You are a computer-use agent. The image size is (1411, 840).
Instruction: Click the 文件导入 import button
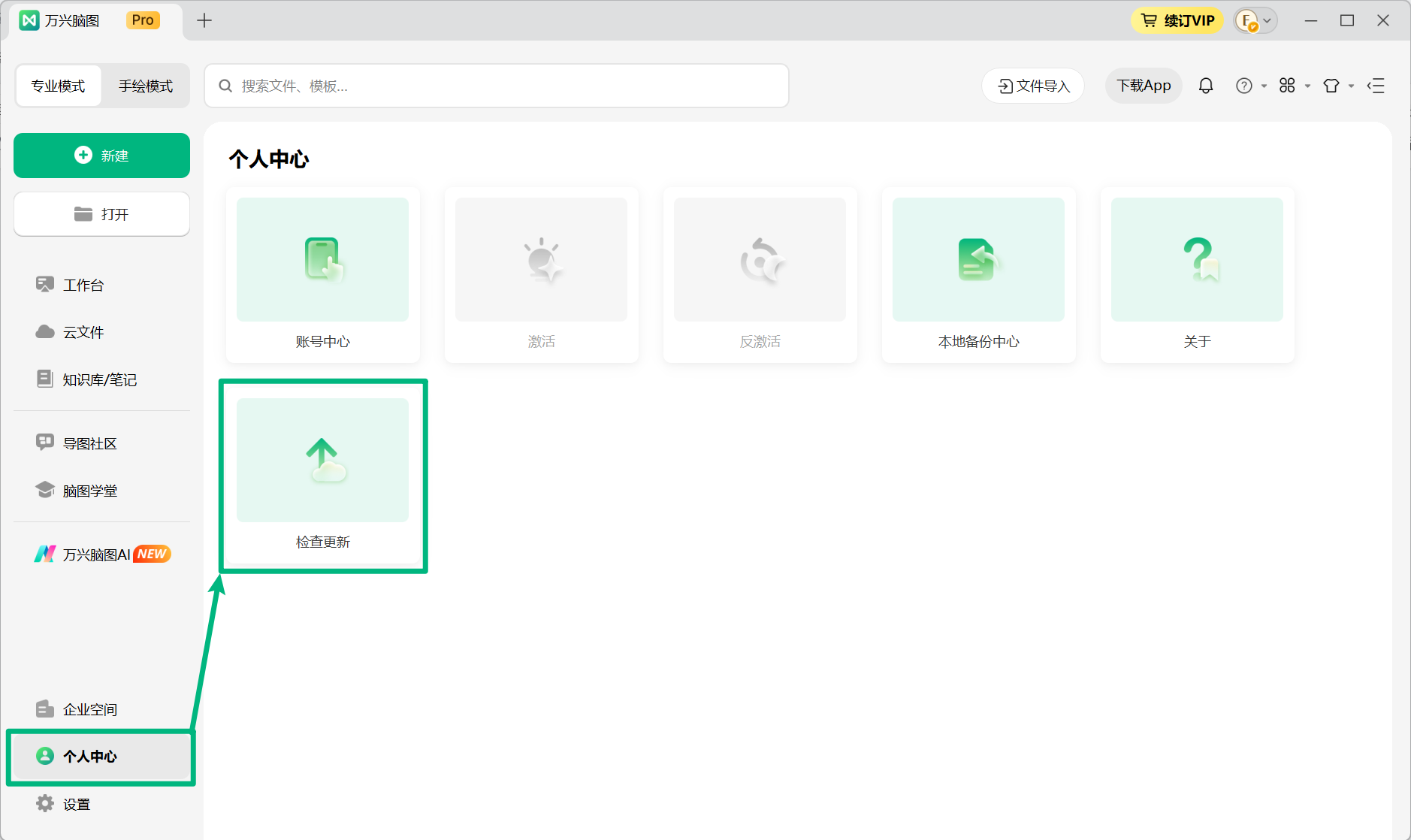click(1033, 86)
